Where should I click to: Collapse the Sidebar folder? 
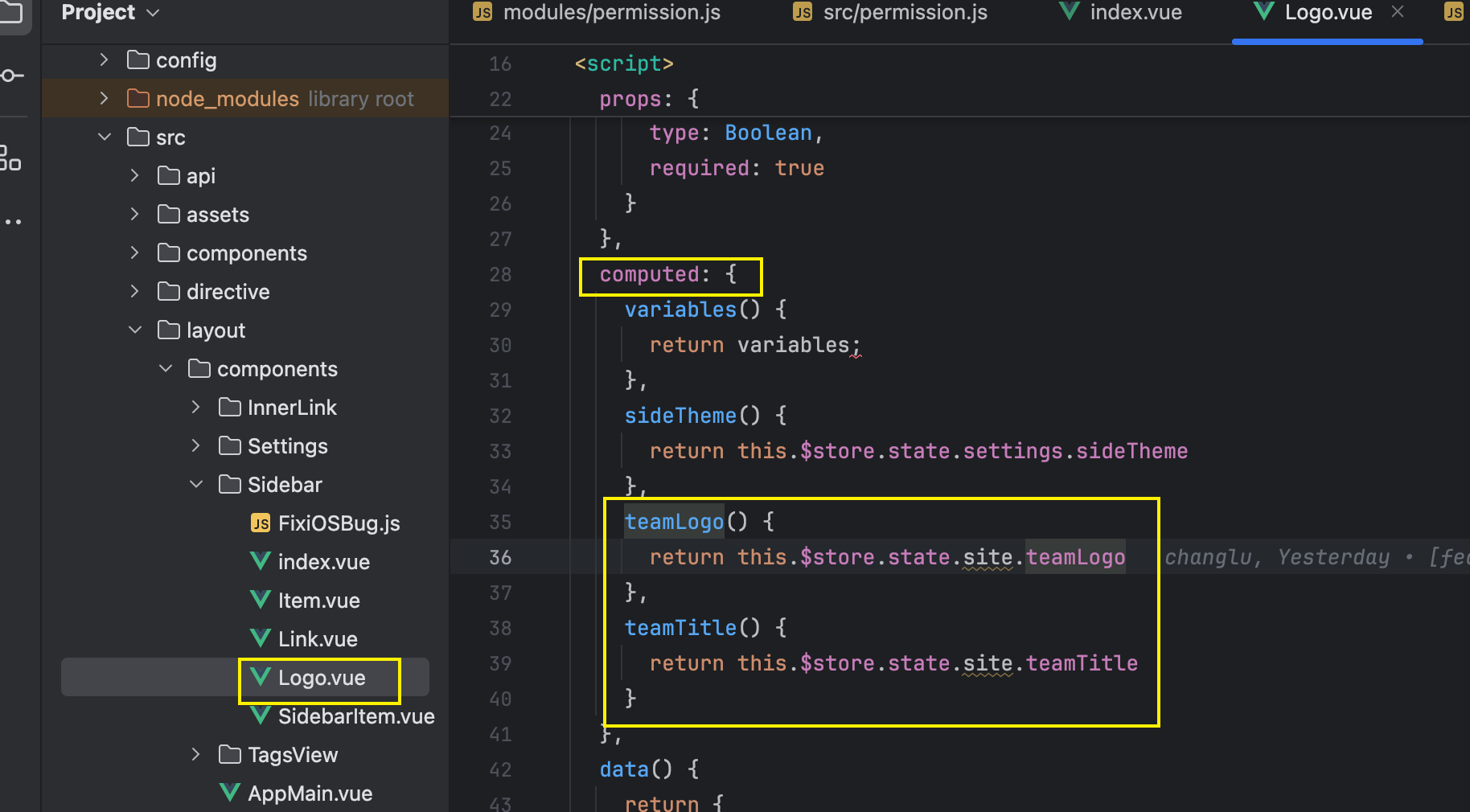tap(195, 485)
